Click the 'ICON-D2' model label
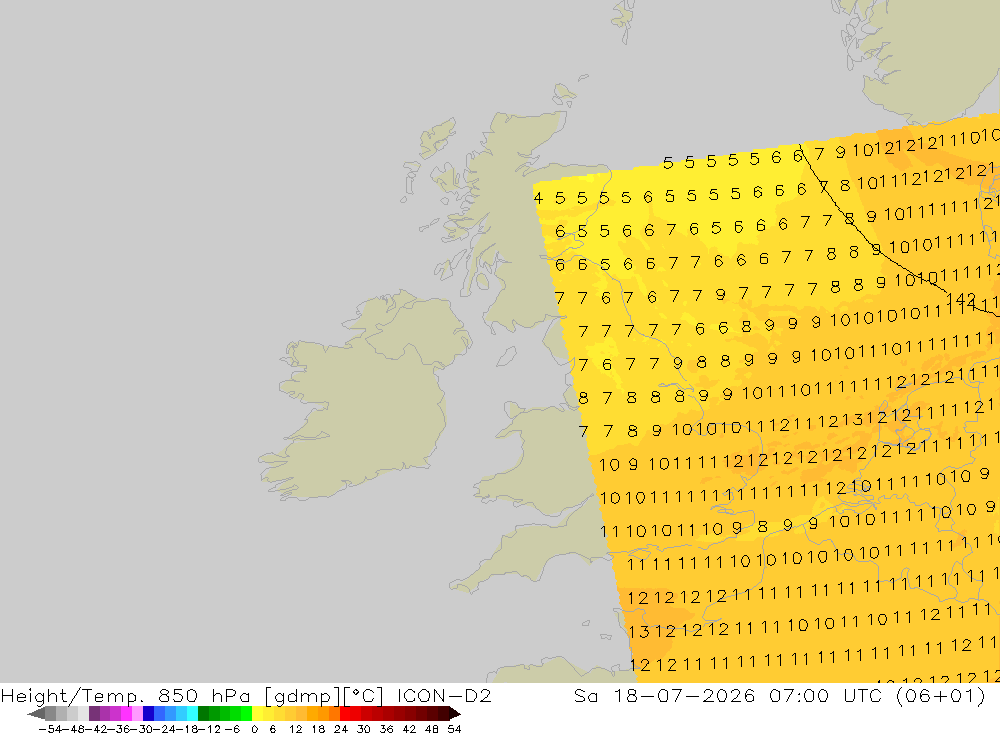The height and width of the screenshot is (733, 1000). [x=445, y=695]
